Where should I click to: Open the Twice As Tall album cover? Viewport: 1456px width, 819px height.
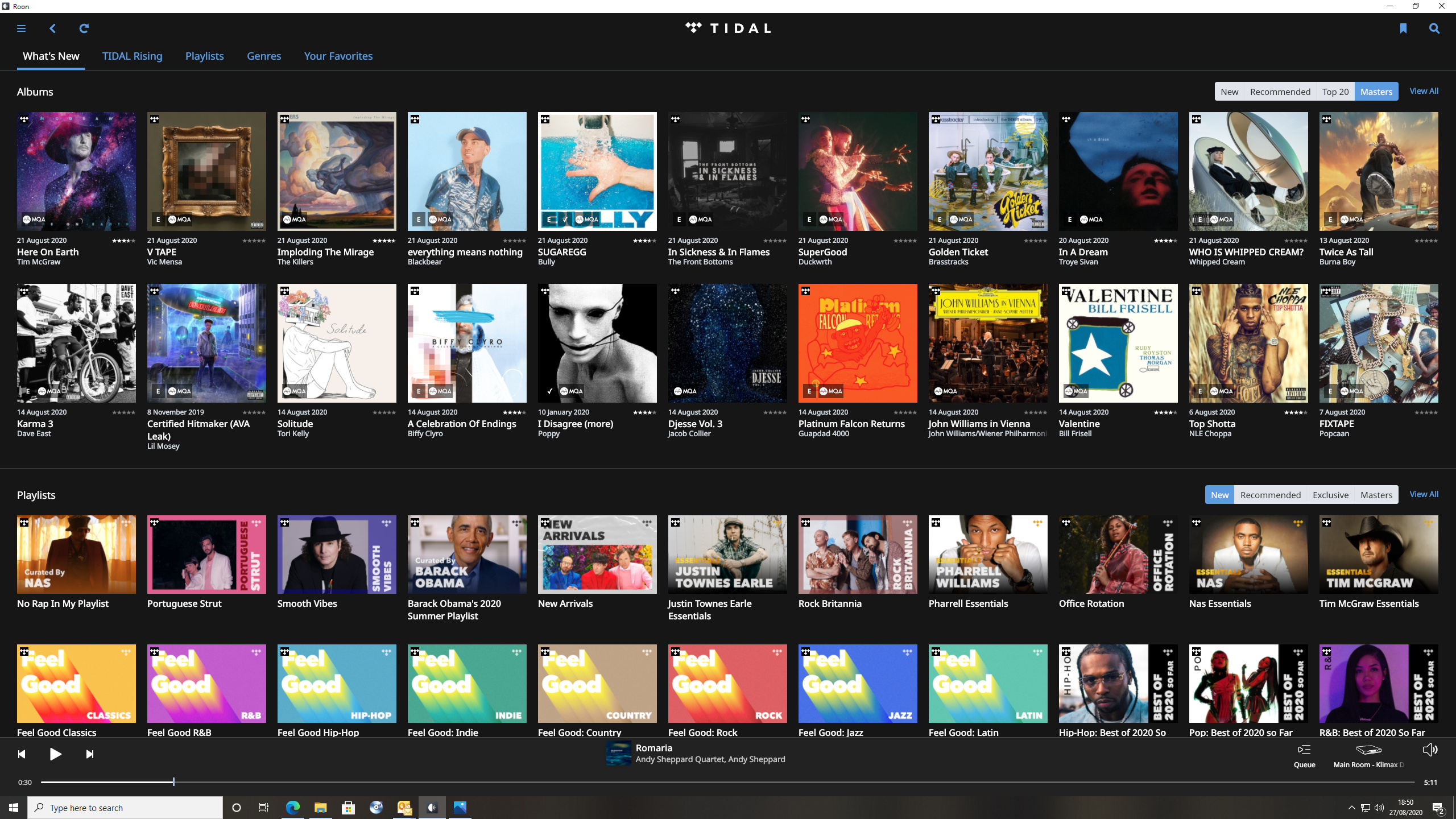[x=1379, y=171]
